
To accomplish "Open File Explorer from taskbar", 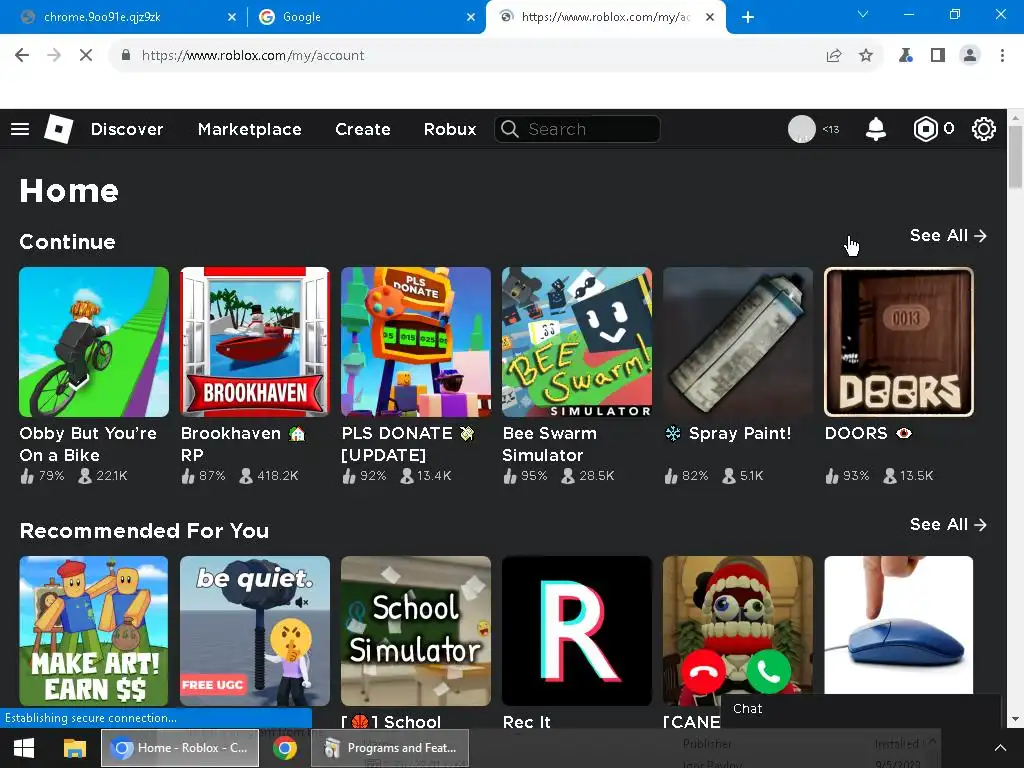I will point(74,748).
